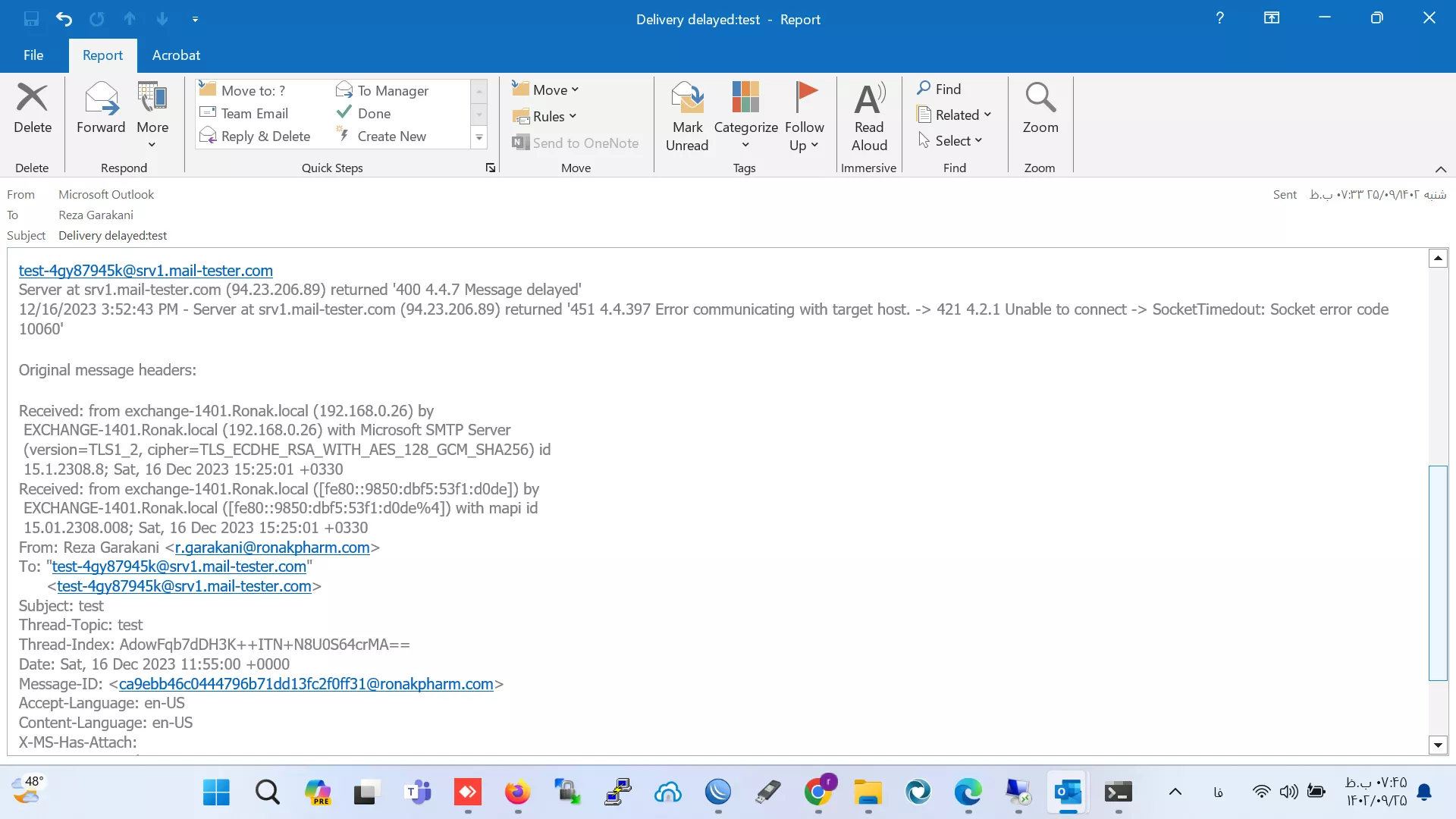Open the Wi-Fi network tray icon
This screenshot has height=819, width=1456.
pyautogui.click(x=1261, y=792)
